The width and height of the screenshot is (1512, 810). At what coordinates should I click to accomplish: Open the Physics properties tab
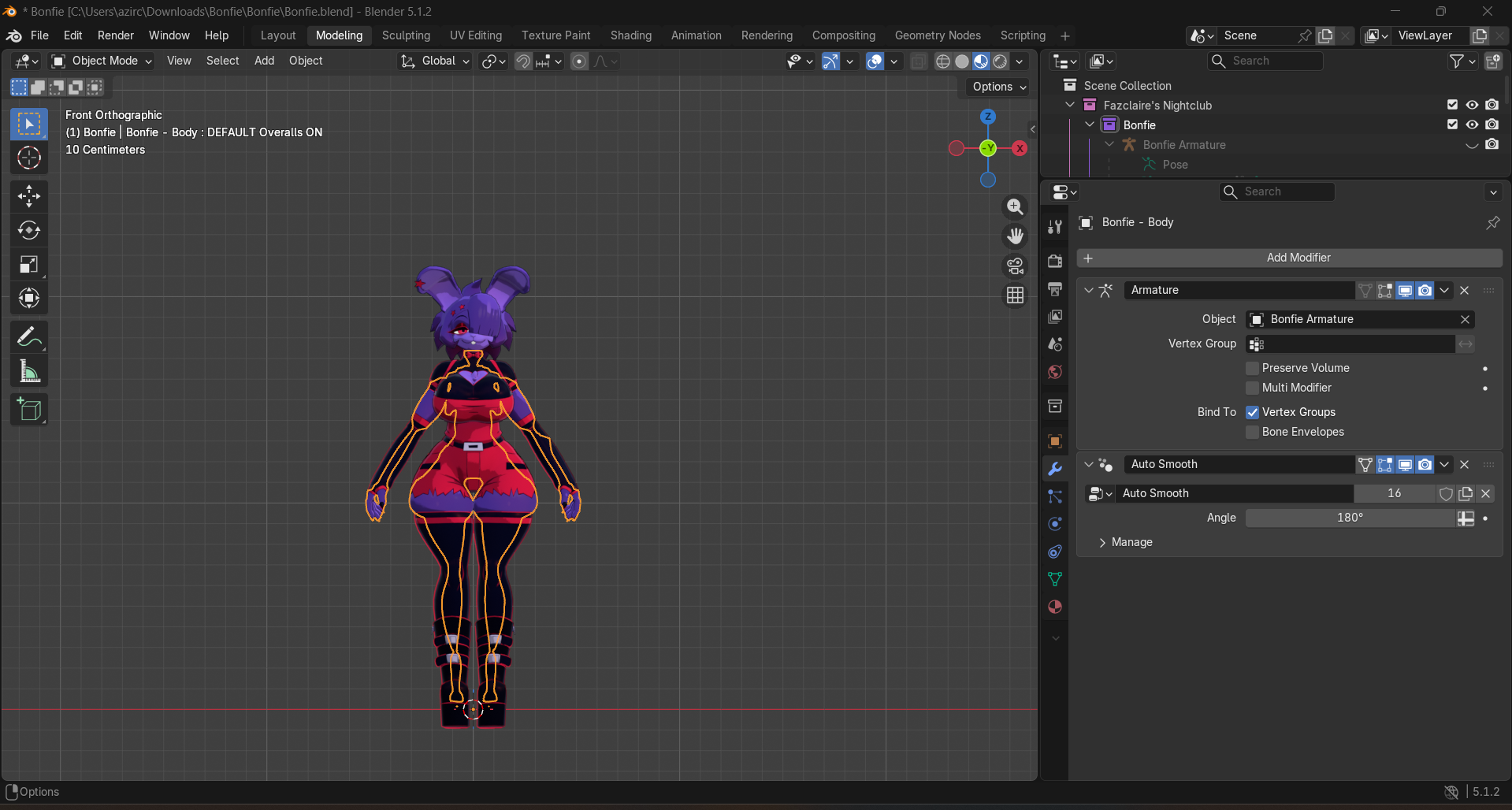click(x=1055, y=524)
